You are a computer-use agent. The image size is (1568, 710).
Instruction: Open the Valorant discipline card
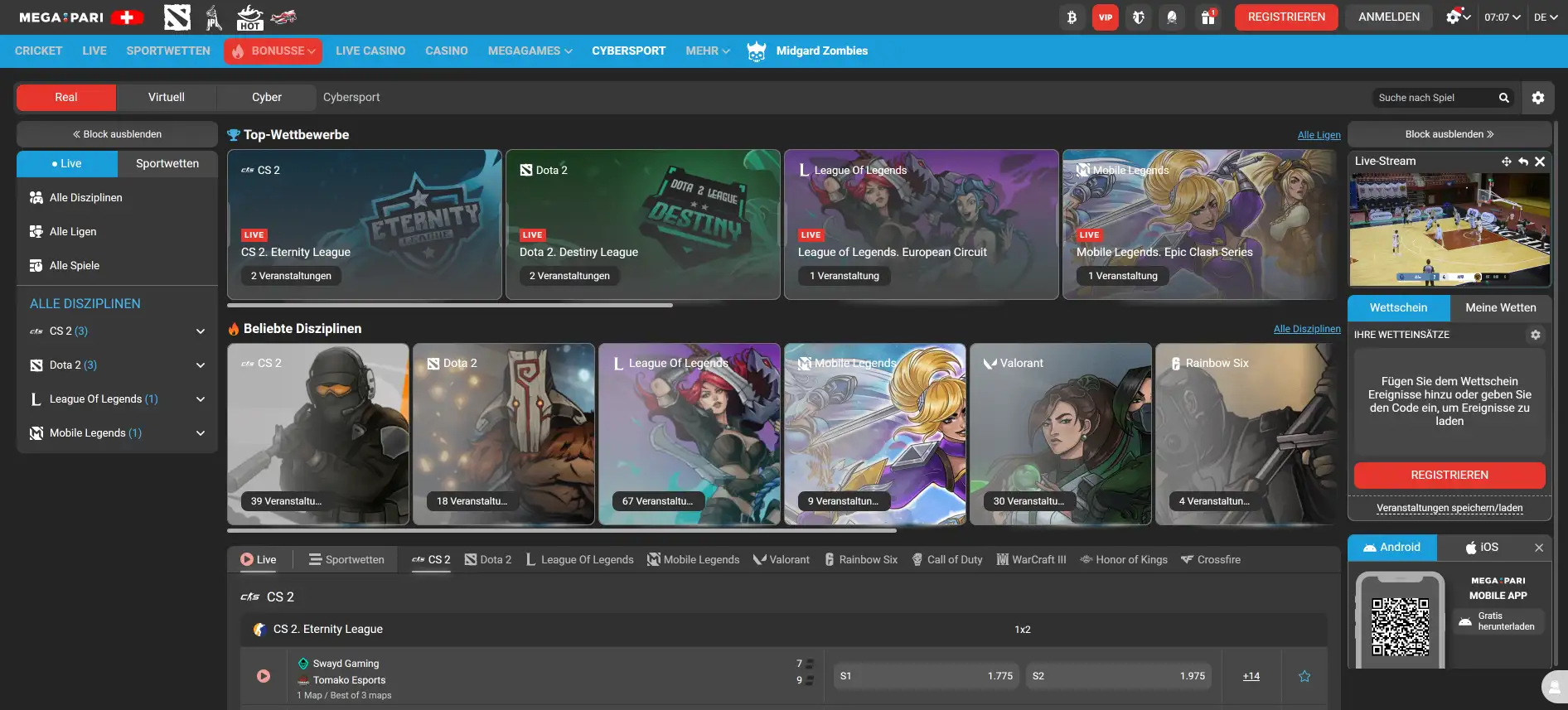pyautogui.click(x=1060, y=434)
